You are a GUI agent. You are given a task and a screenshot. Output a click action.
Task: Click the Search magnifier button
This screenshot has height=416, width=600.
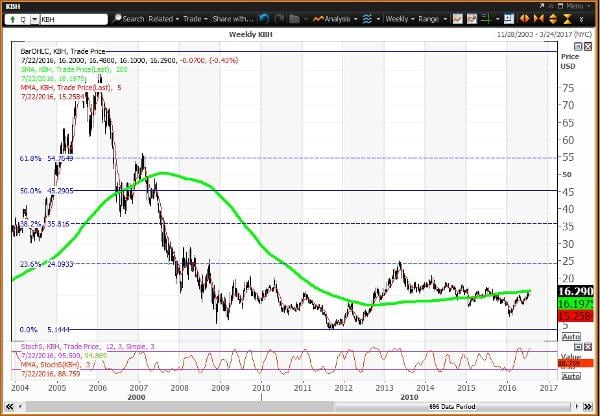coord(128,19)
